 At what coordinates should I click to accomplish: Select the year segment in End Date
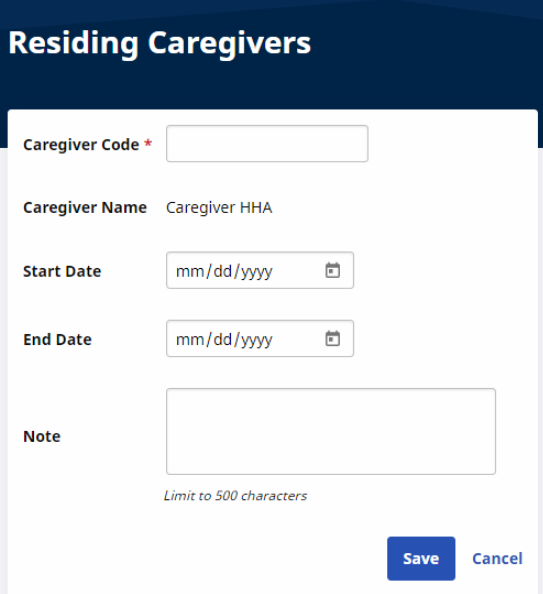pyautogui.click(x=257, y=339)
